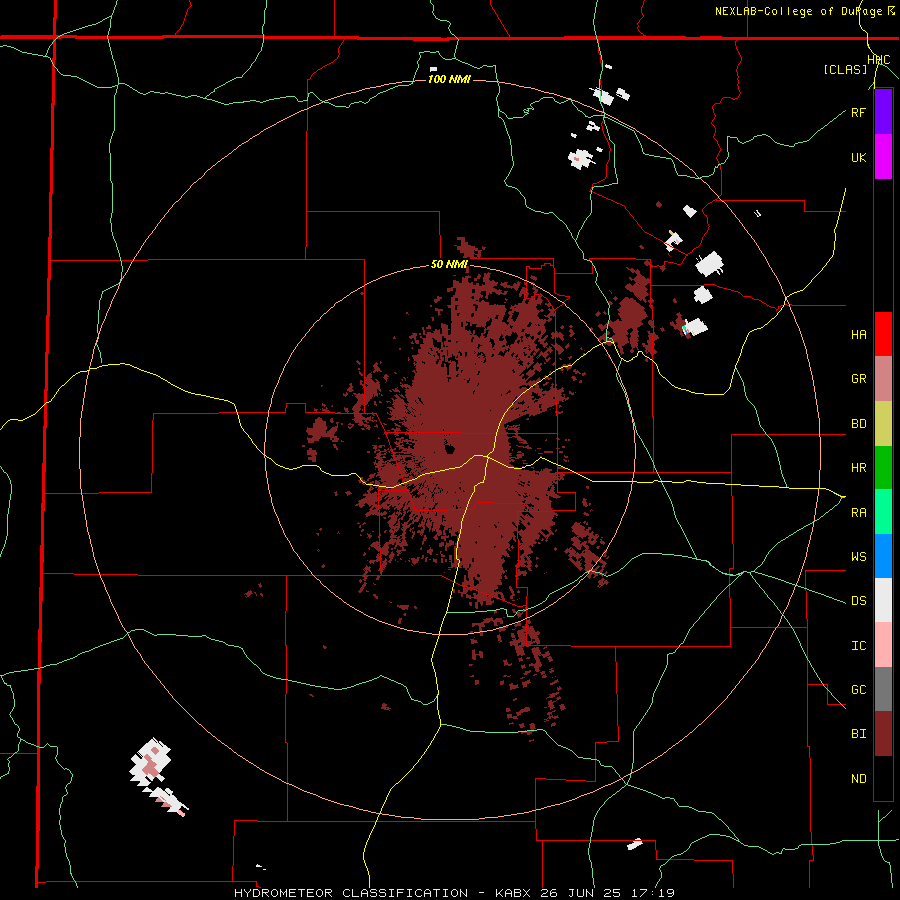Image resolution: width=900 pixels, height=900 pixels.
Task: Click the [CLAS] label above legend
Action: point(845,69)
